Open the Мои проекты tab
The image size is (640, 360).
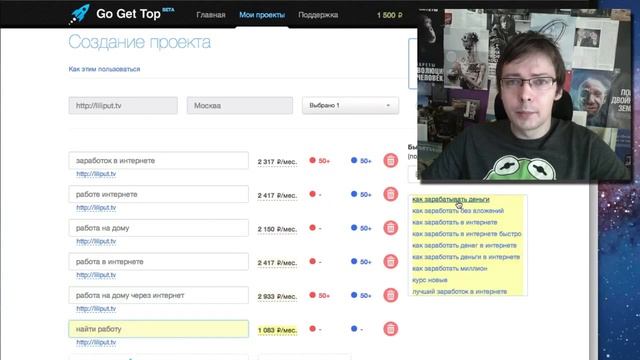tap(262, 15)
